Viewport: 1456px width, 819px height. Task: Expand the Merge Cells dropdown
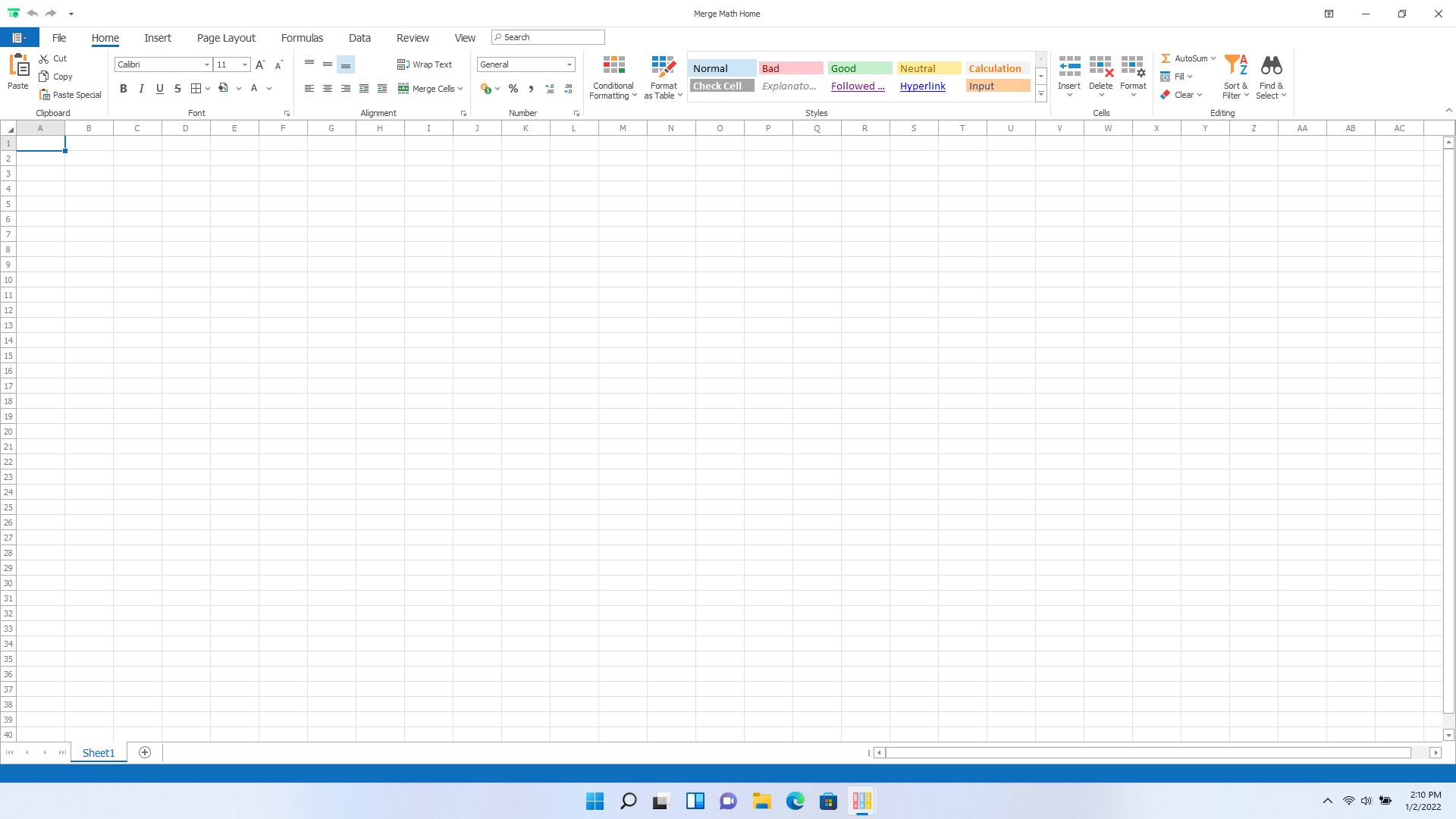click(460, 89)
